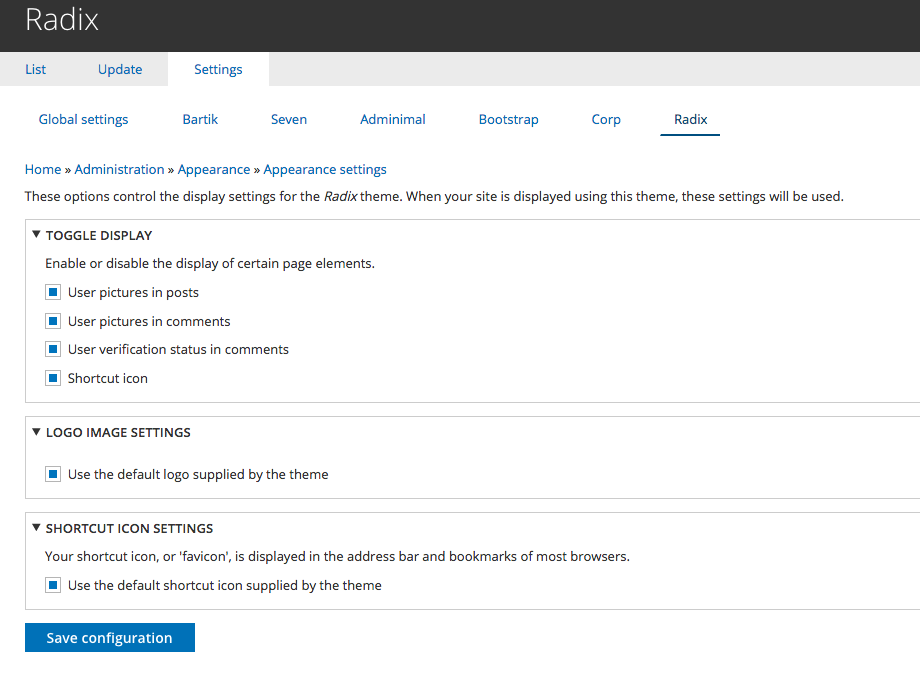
Task: Toggle 'User verification status in comments'
Action: 52,349
